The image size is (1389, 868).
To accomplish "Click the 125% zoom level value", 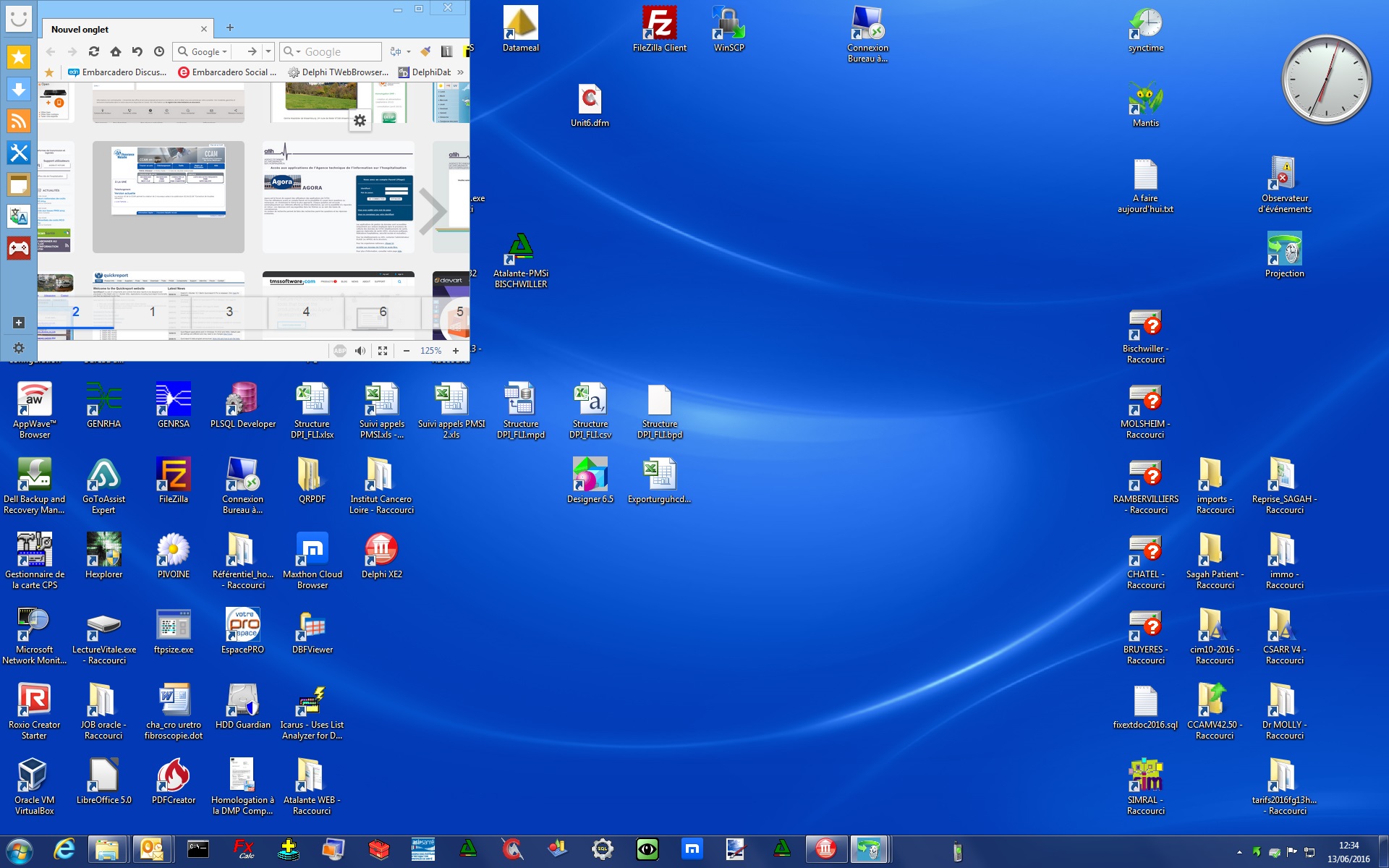I will [431, 351].
